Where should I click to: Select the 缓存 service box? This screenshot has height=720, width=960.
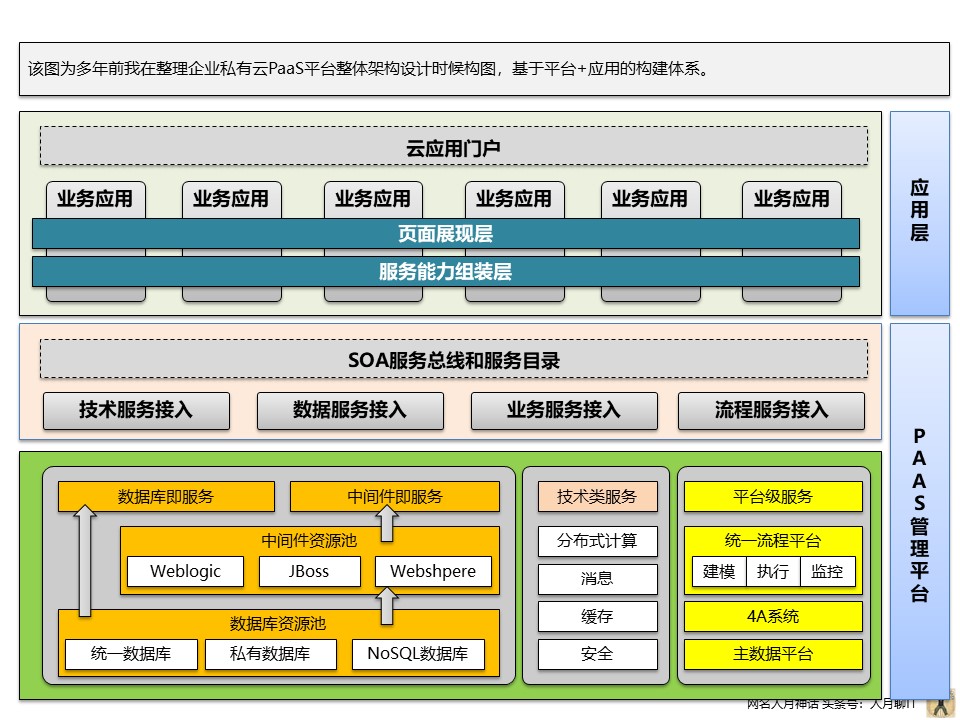point(597,617)
